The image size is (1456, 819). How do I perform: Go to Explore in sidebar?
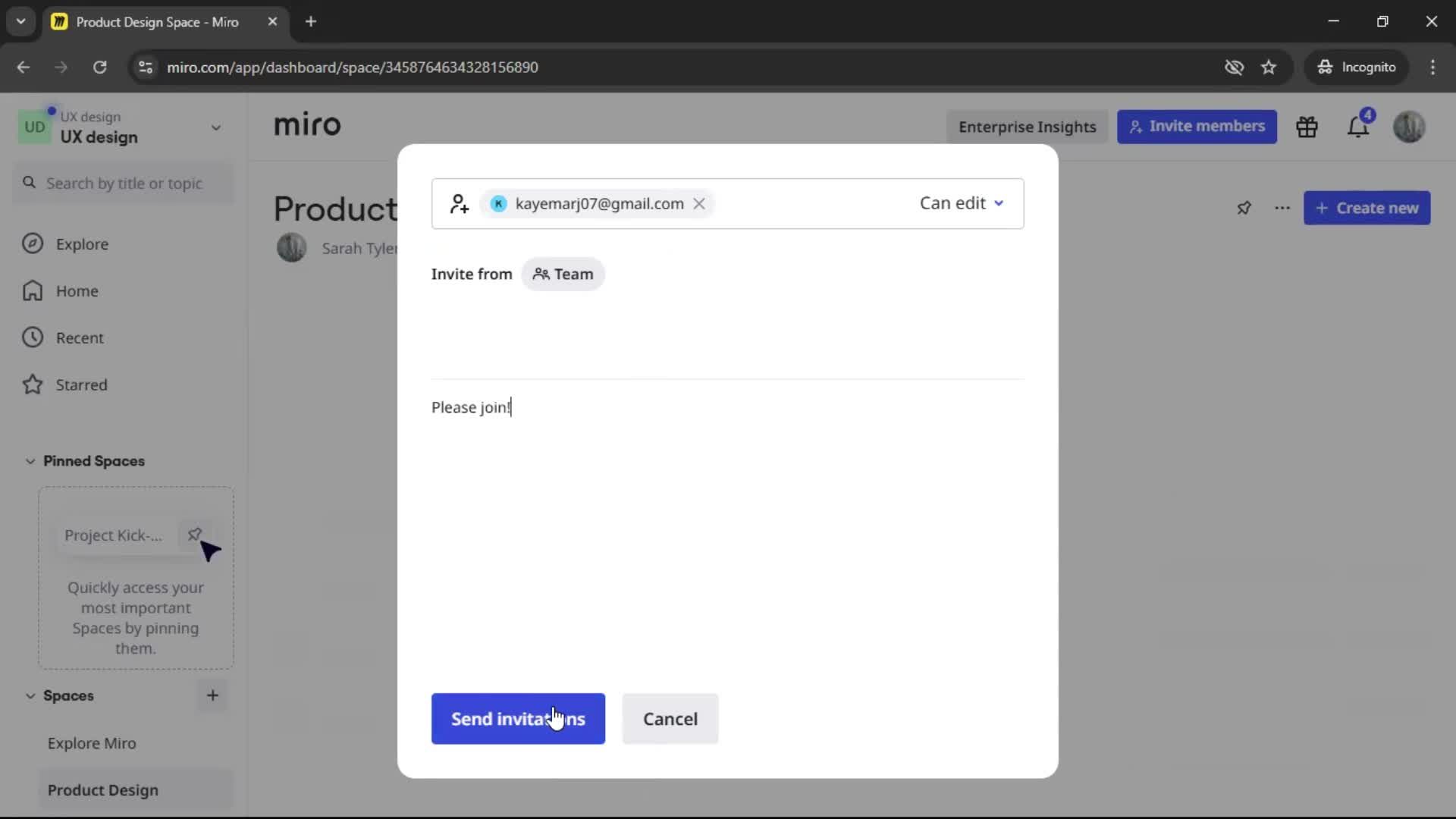coord(82,244)
